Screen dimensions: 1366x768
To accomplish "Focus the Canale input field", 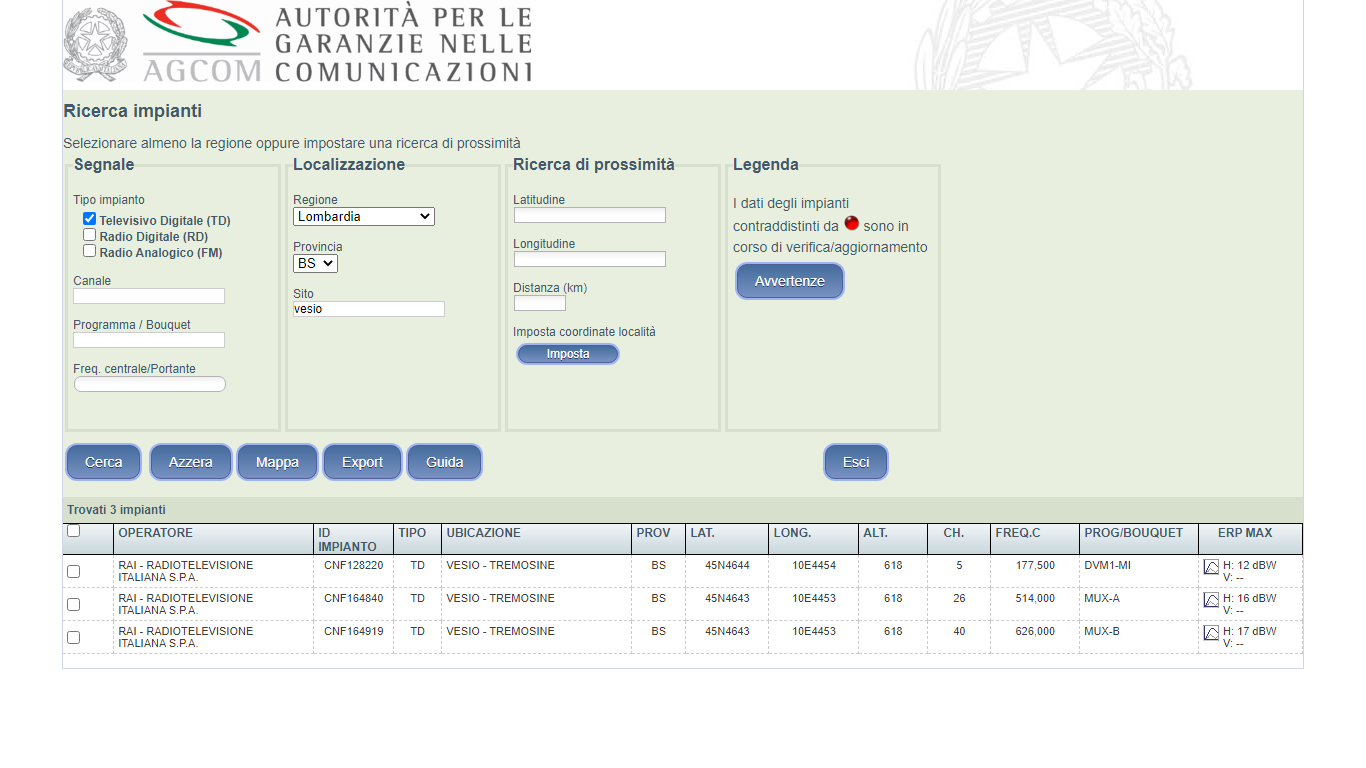I will point(149,296).
